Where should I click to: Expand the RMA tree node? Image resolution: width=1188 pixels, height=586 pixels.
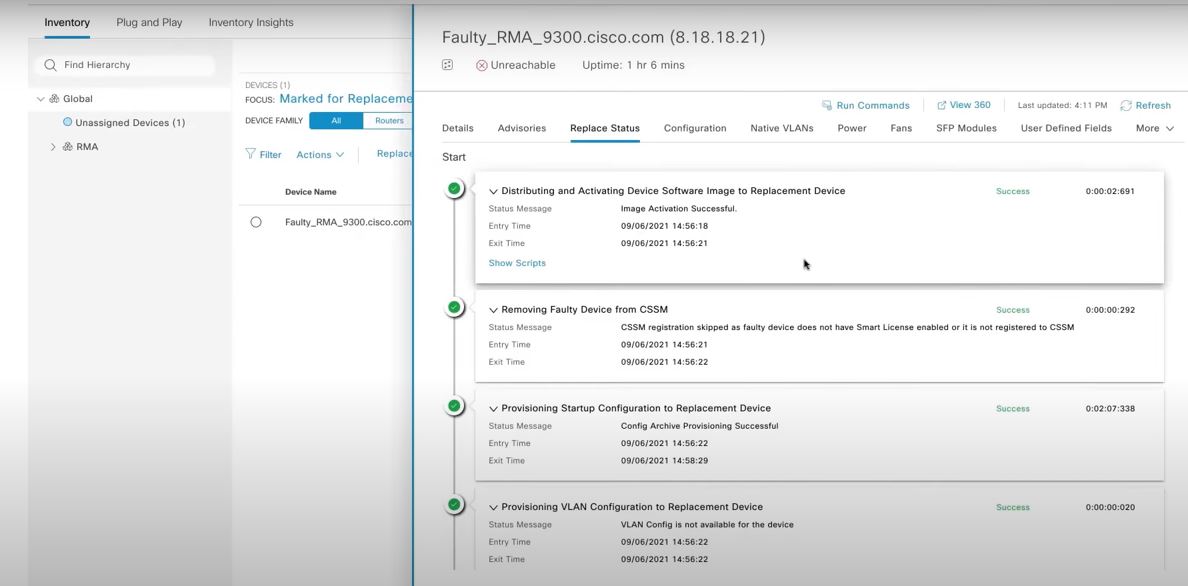pyautogui.click(x=53, y=145)
